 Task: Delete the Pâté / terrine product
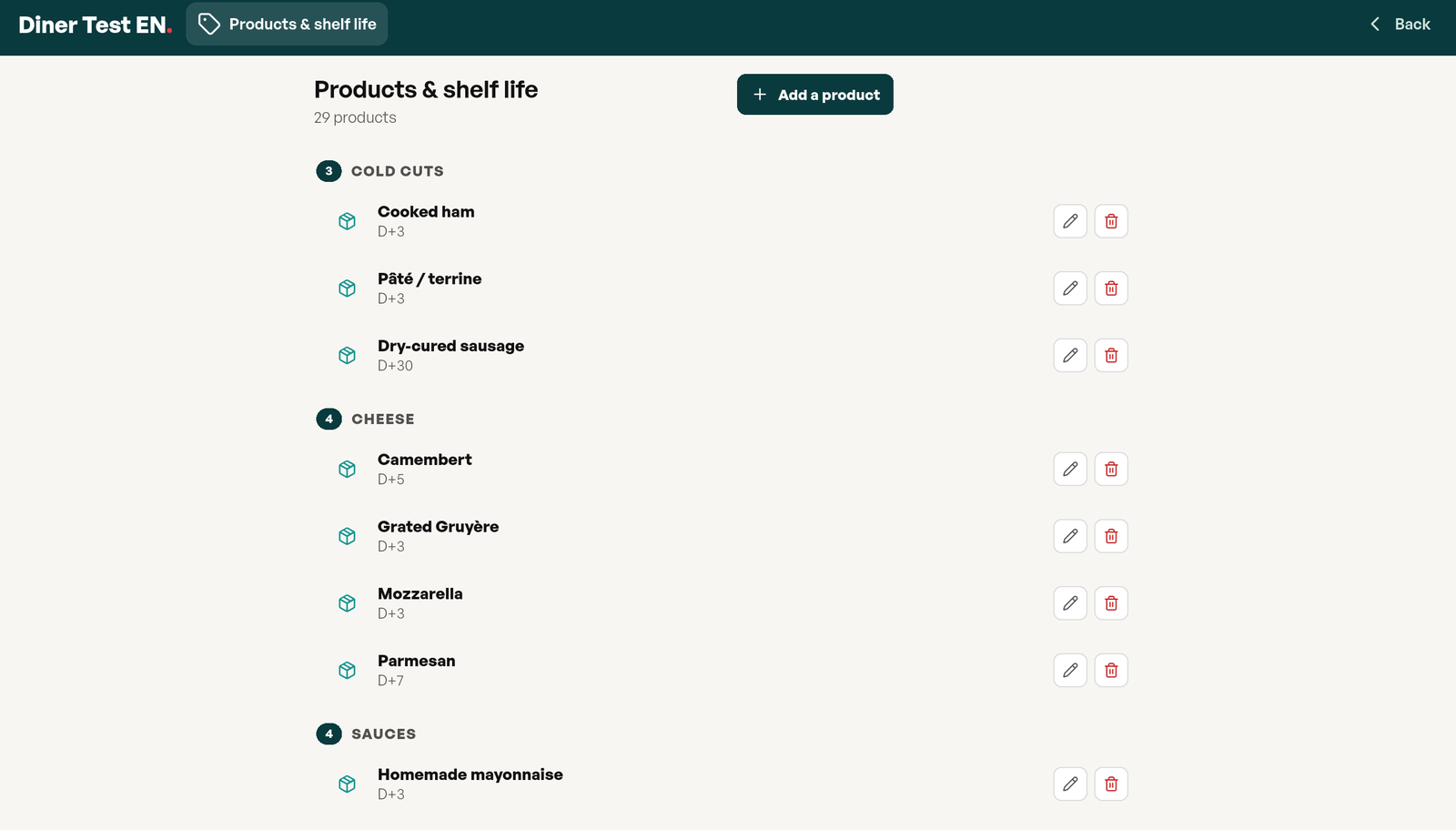(1111, 288)
